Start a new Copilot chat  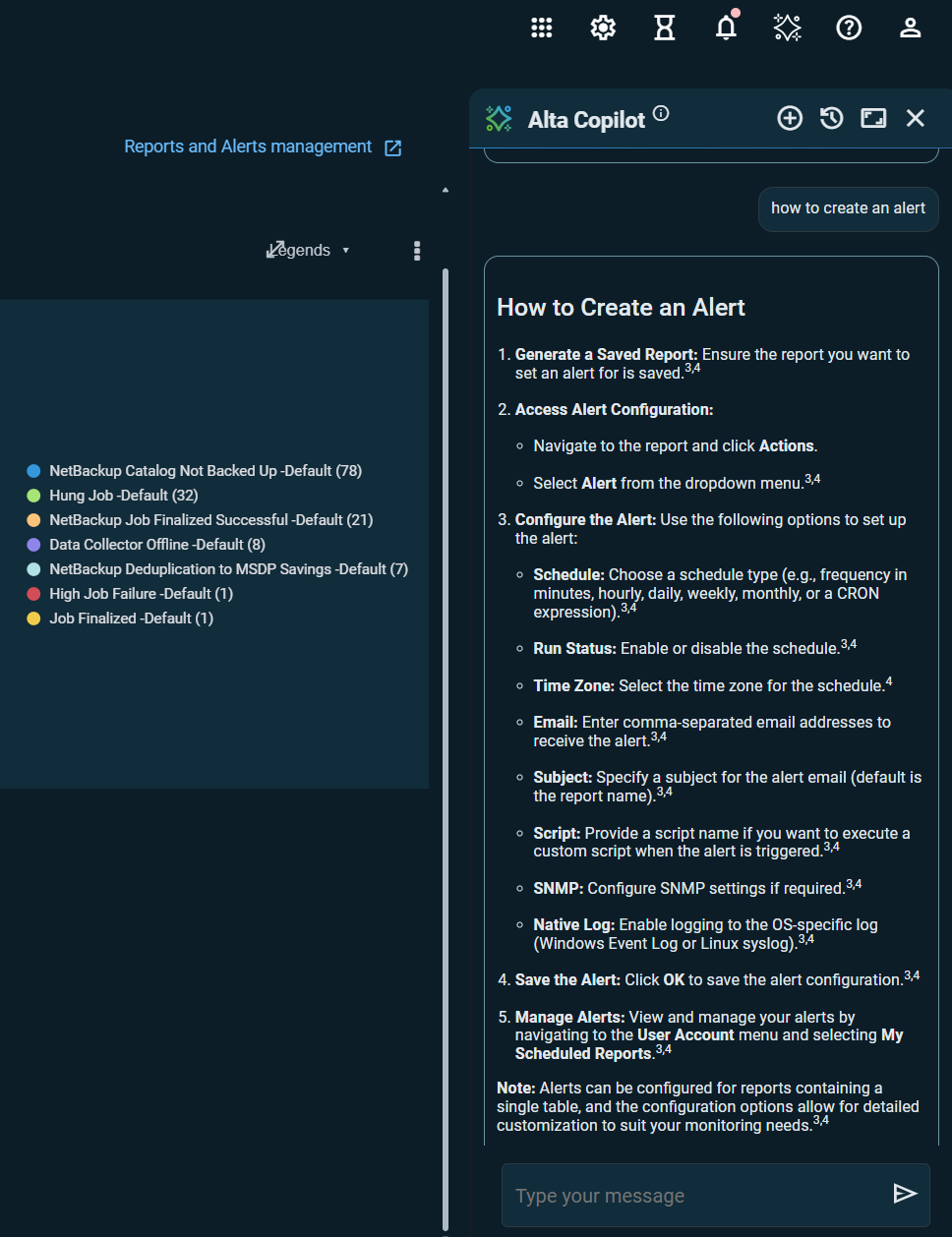(x=790, y=119)
